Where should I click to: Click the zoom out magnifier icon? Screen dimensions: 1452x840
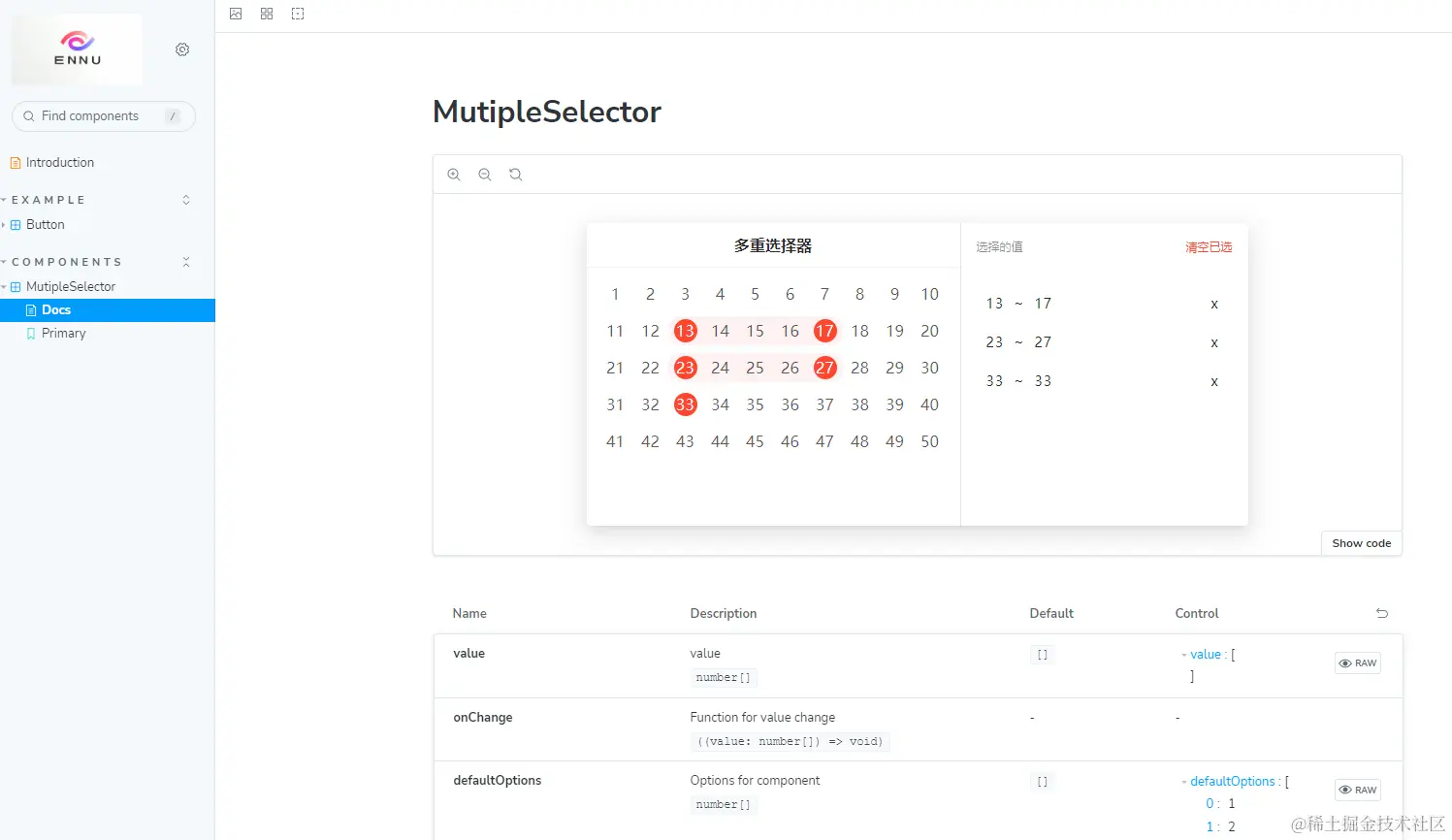485,175
